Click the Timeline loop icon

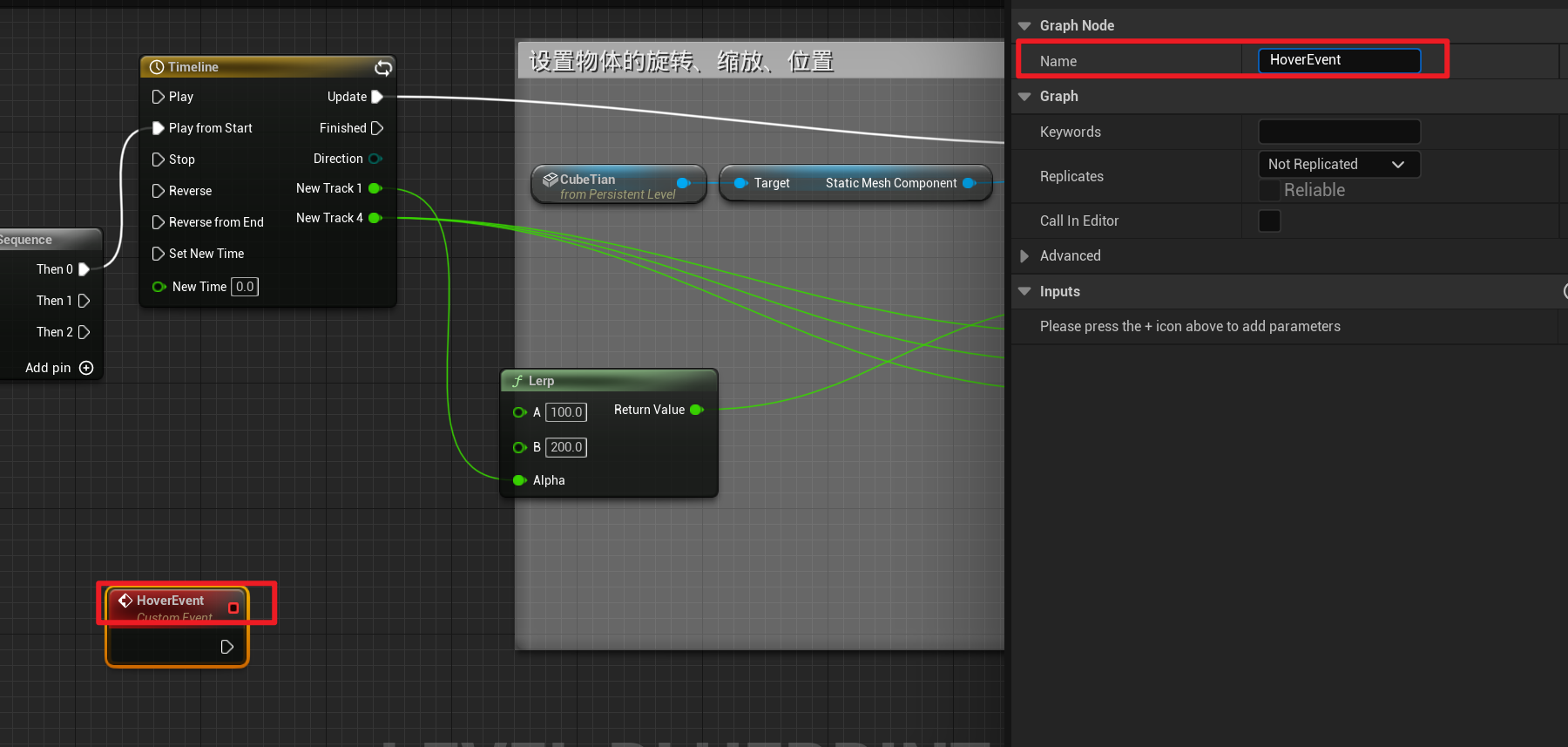pos(383,67)
